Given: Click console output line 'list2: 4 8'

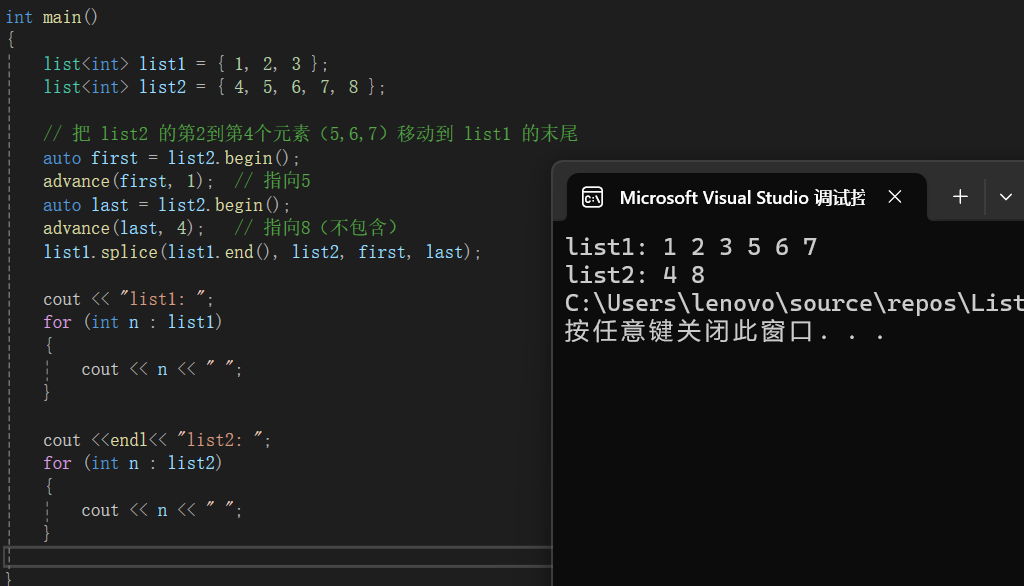Looking at the screenshot, I should [x=635, y=275].
